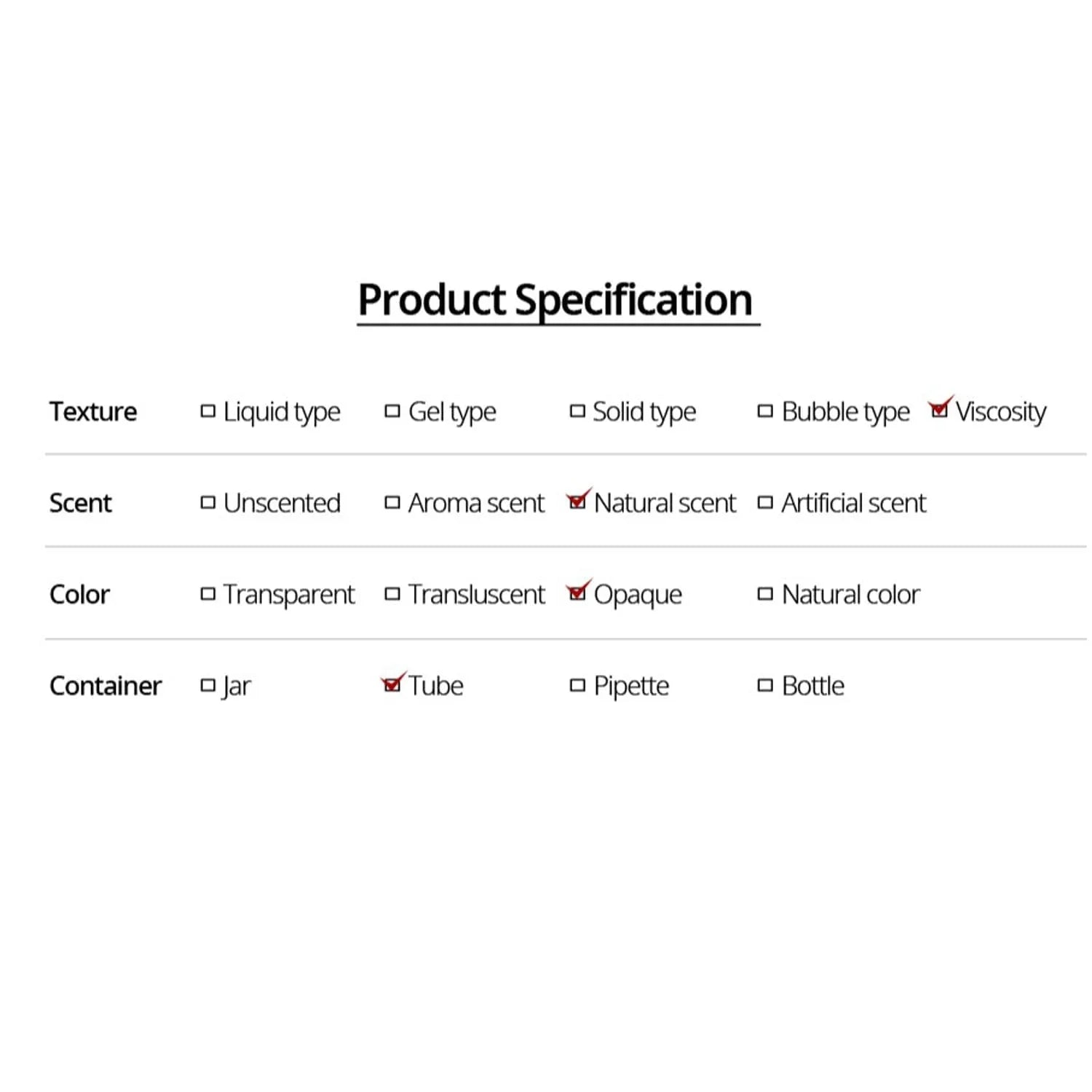This screenshot has height=1092, width=1092.
Task: Tick the Transluscent checkbox
Action: pyautogui.click(x=392, y=594)
